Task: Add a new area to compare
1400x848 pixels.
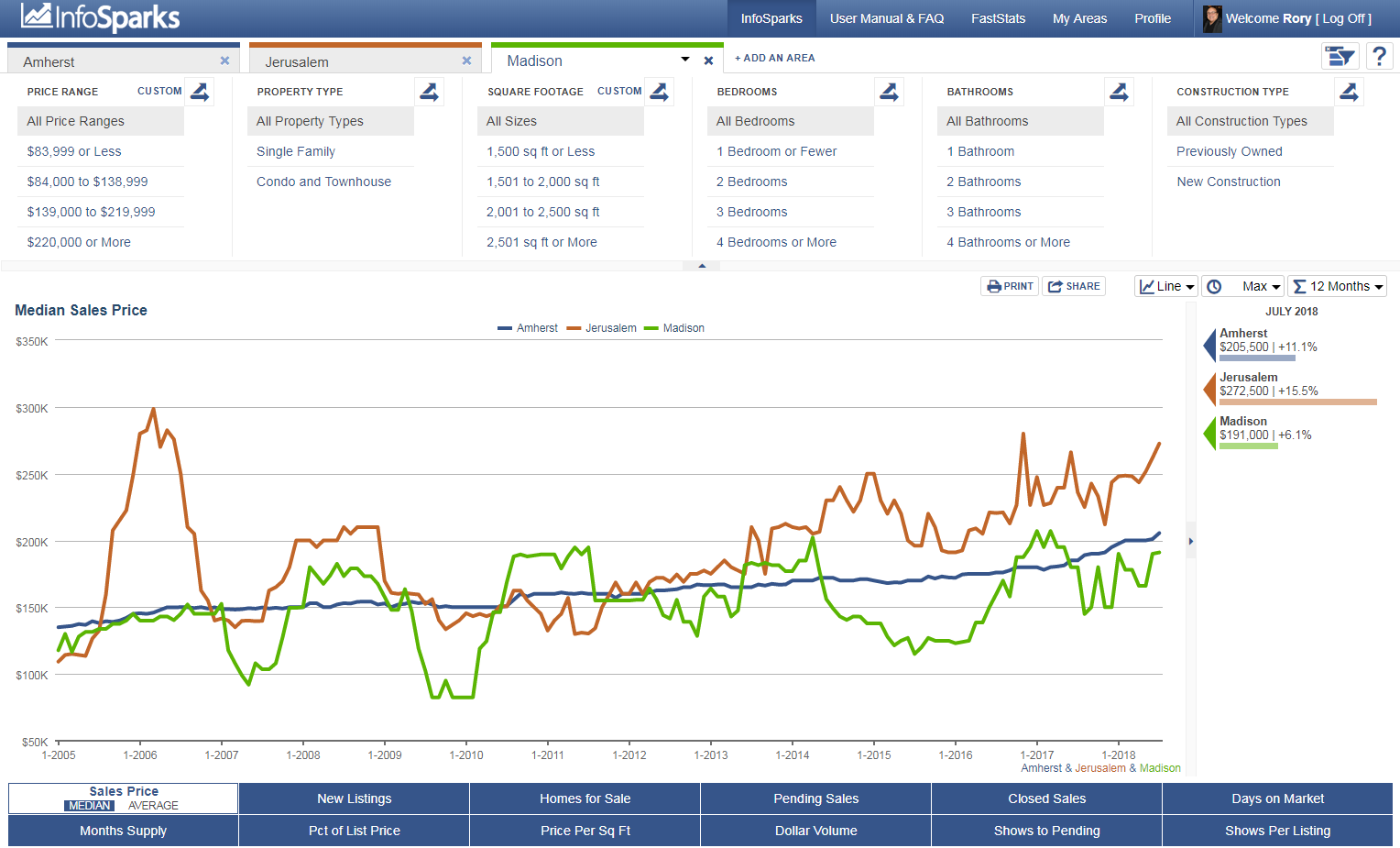Action: point(774,58)
